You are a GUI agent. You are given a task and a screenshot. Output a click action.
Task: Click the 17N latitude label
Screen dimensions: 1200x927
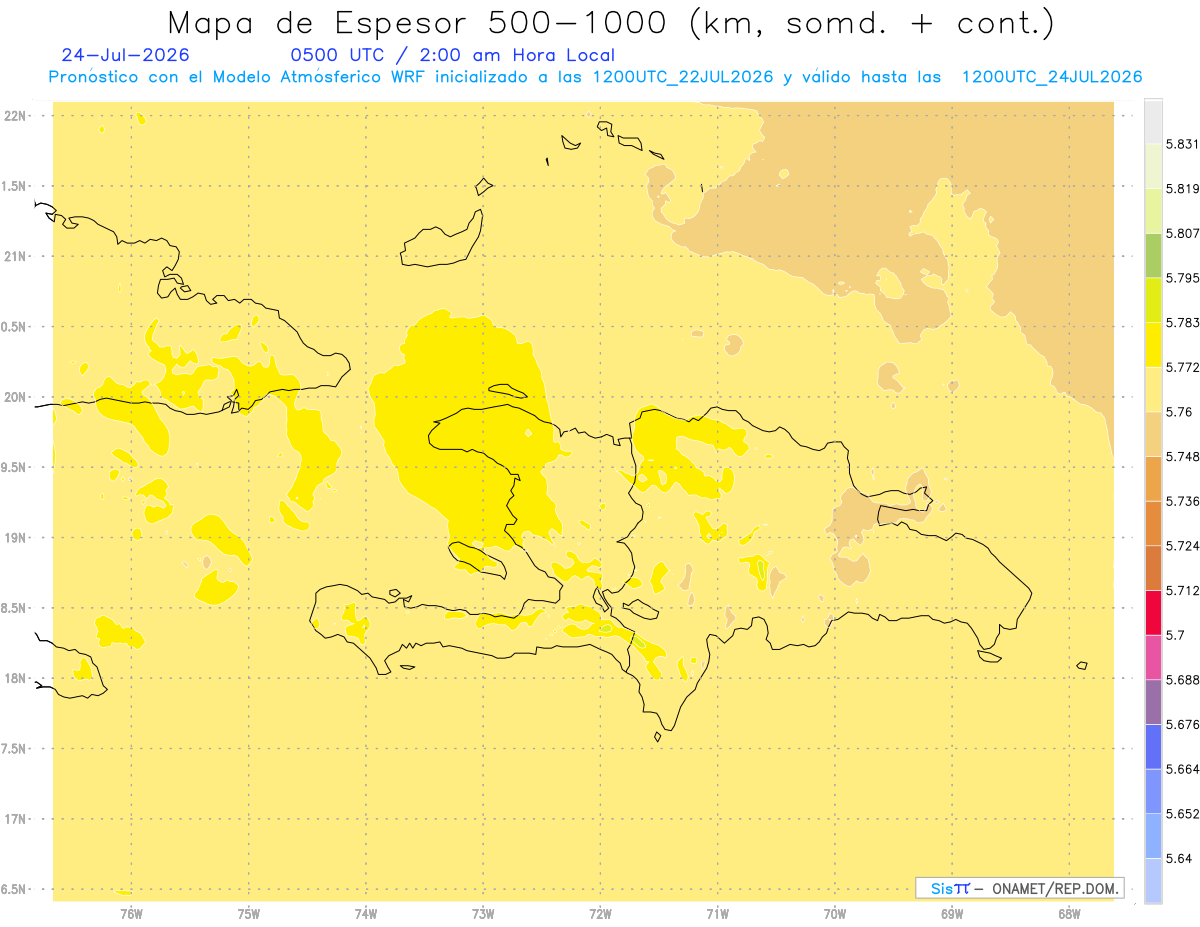tap(16, 819)
